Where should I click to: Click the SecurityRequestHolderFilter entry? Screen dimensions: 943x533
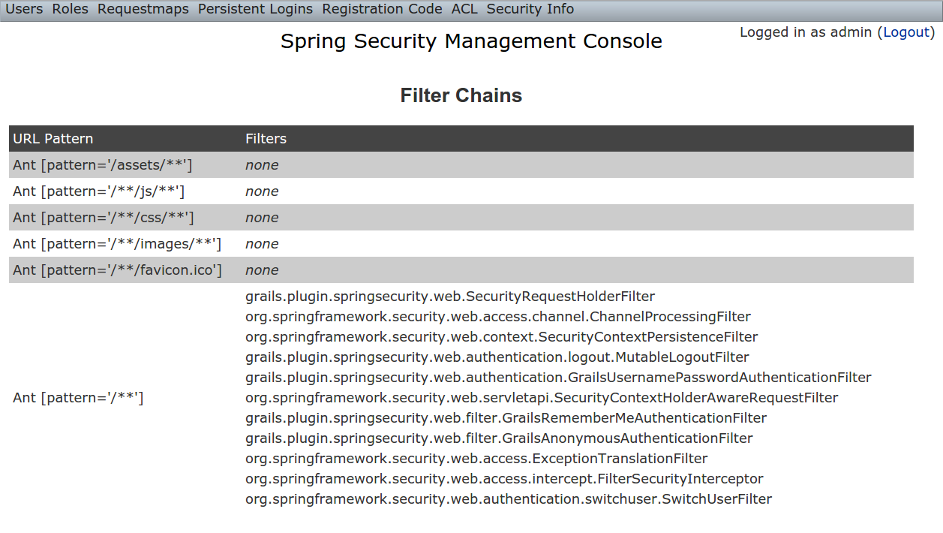coord(450,296)
